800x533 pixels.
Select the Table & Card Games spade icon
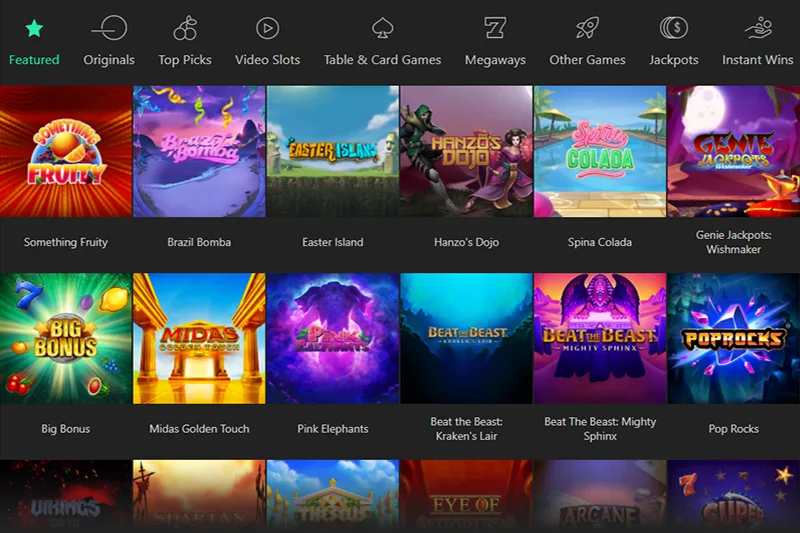[x=382, y=28]
